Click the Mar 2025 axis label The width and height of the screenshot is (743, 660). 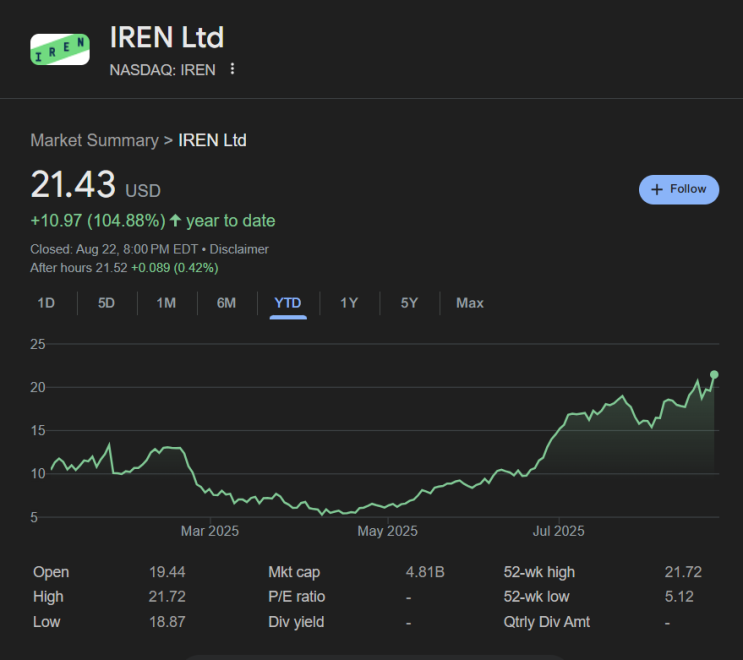point(209,531)
